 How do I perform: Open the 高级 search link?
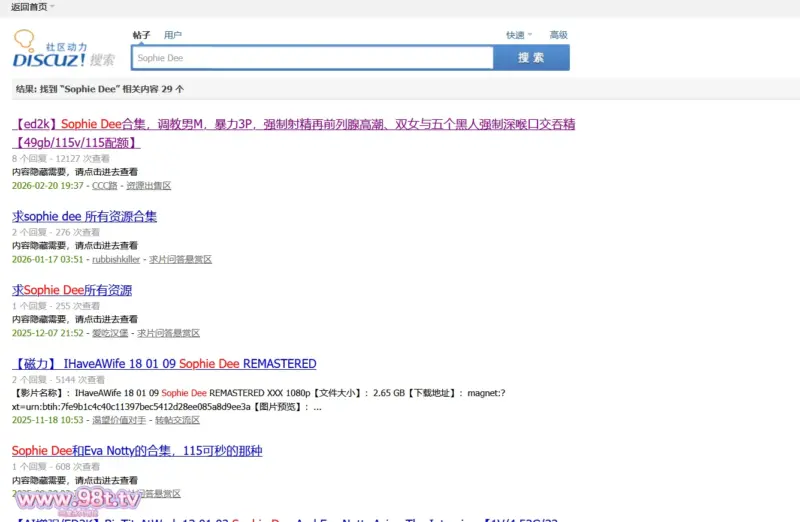pyautogui.click(x=558, y=35)
